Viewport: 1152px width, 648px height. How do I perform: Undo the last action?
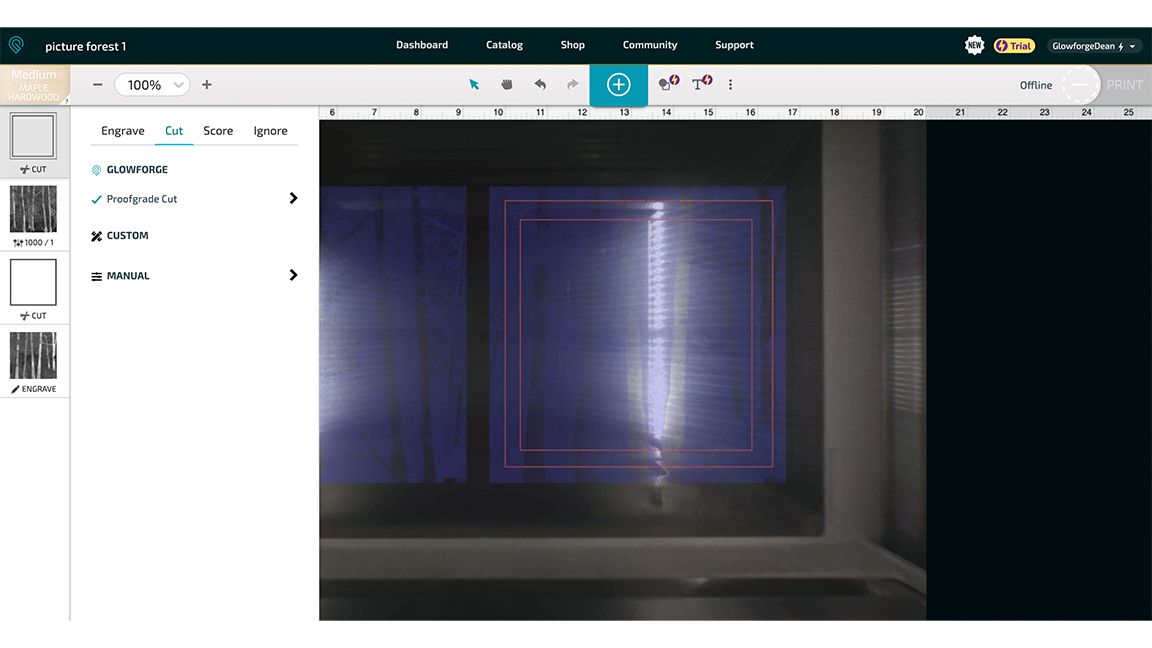point(540,84)
